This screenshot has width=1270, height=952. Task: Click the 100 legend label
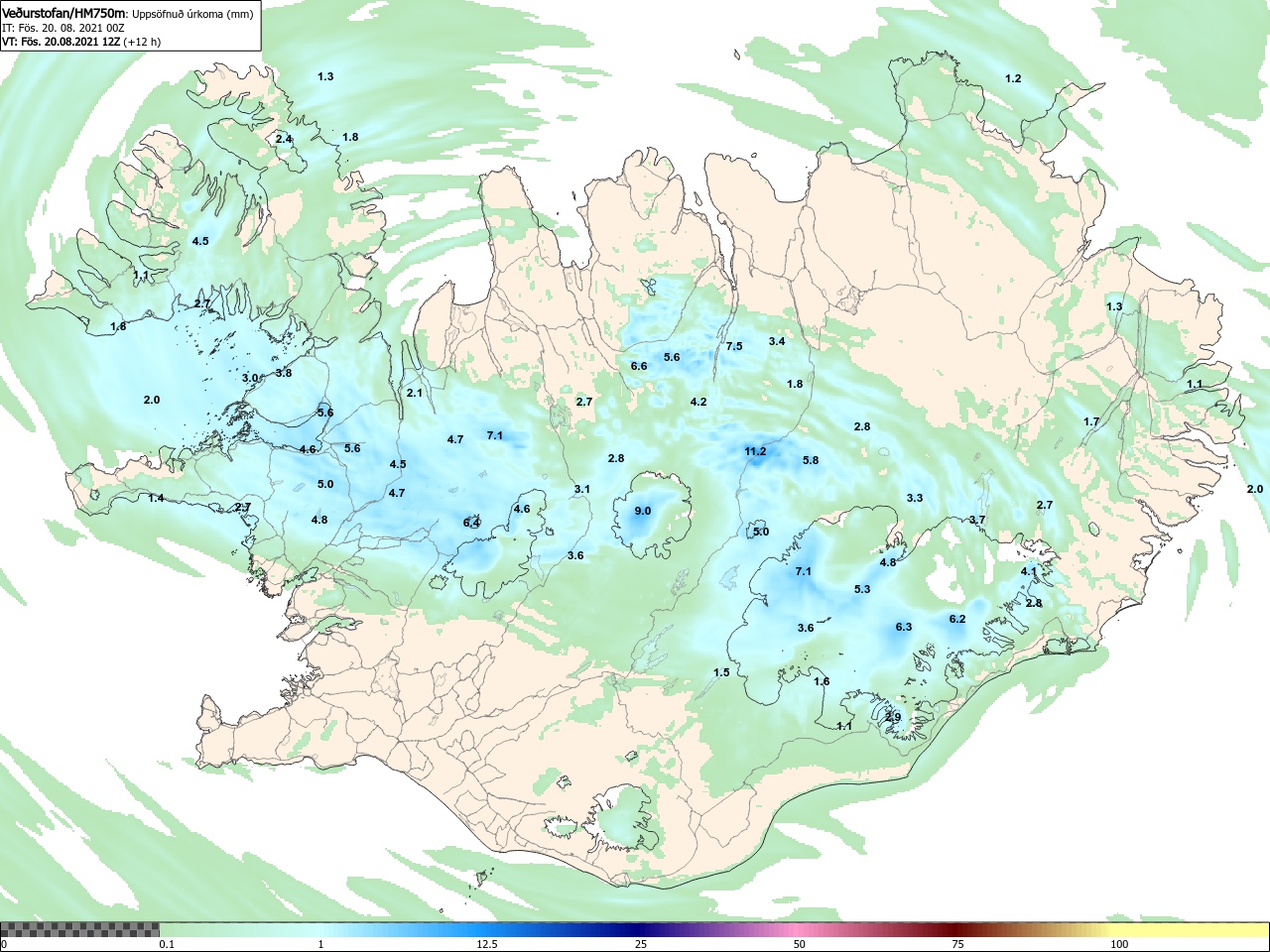tap(1119, 944)
